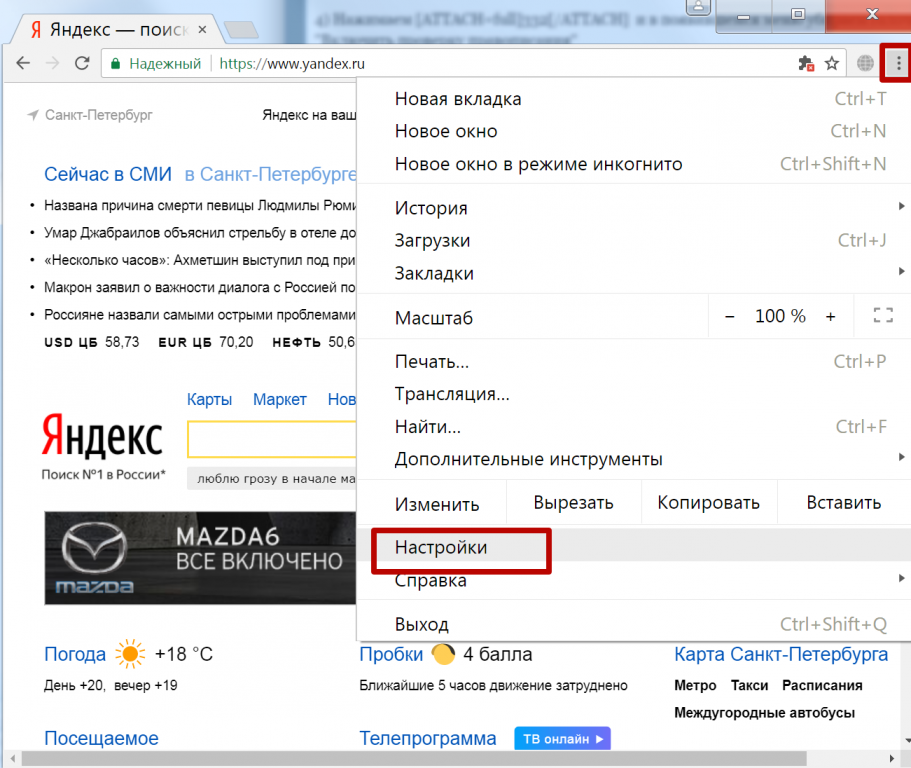Expand the Закладки submenu
This screenshot has width=911, height=768.
(x=636, y=272)
